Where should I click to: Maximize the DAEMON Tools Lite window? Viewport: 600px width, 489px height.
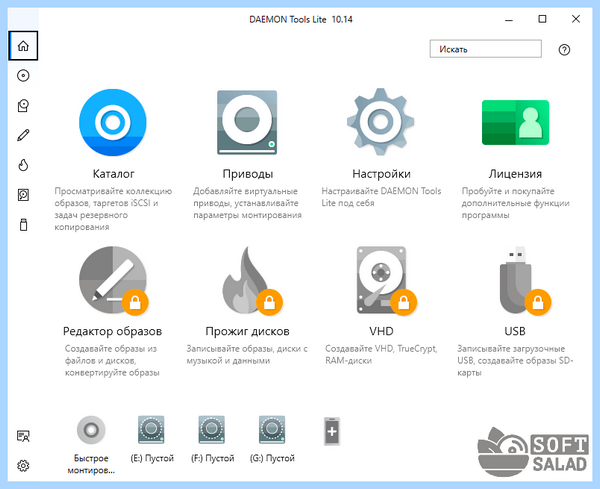(542, 19)
